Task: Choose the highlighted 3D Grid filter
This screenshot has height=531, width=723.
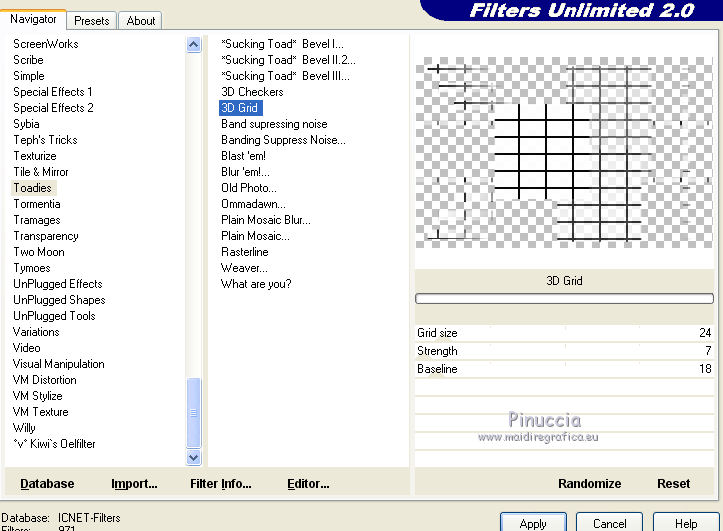Action: (x=240, y=108)
